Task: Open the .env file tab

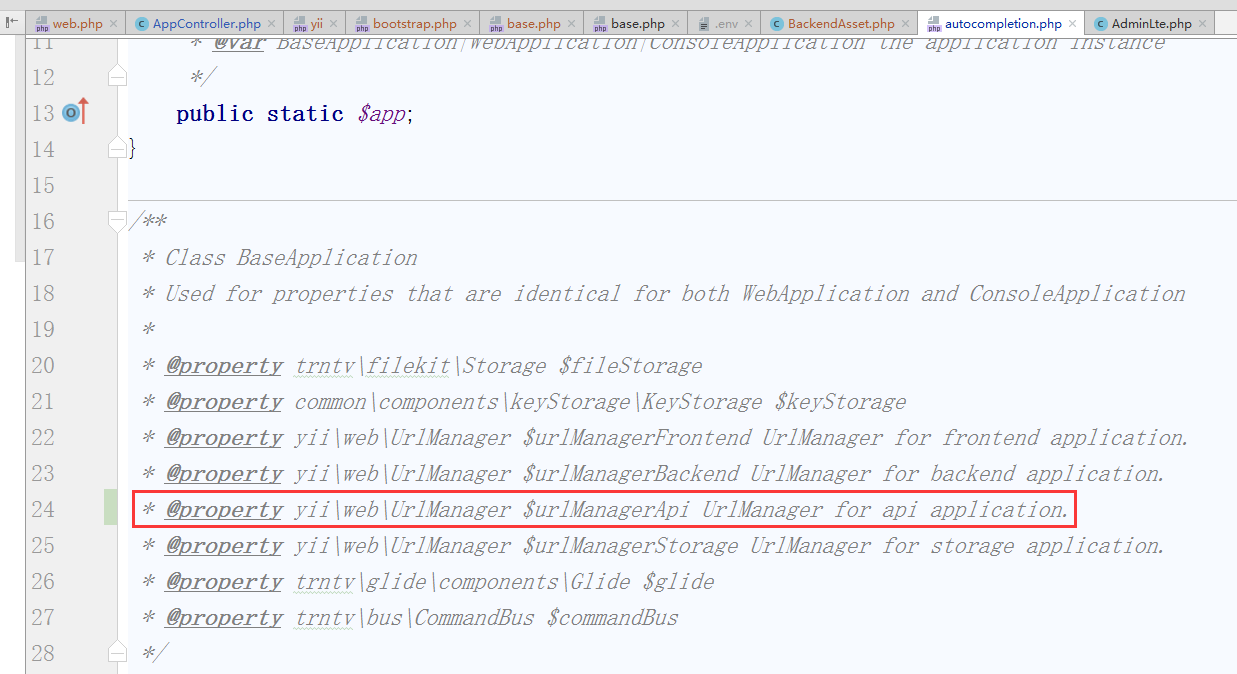Action: point(725,23)
